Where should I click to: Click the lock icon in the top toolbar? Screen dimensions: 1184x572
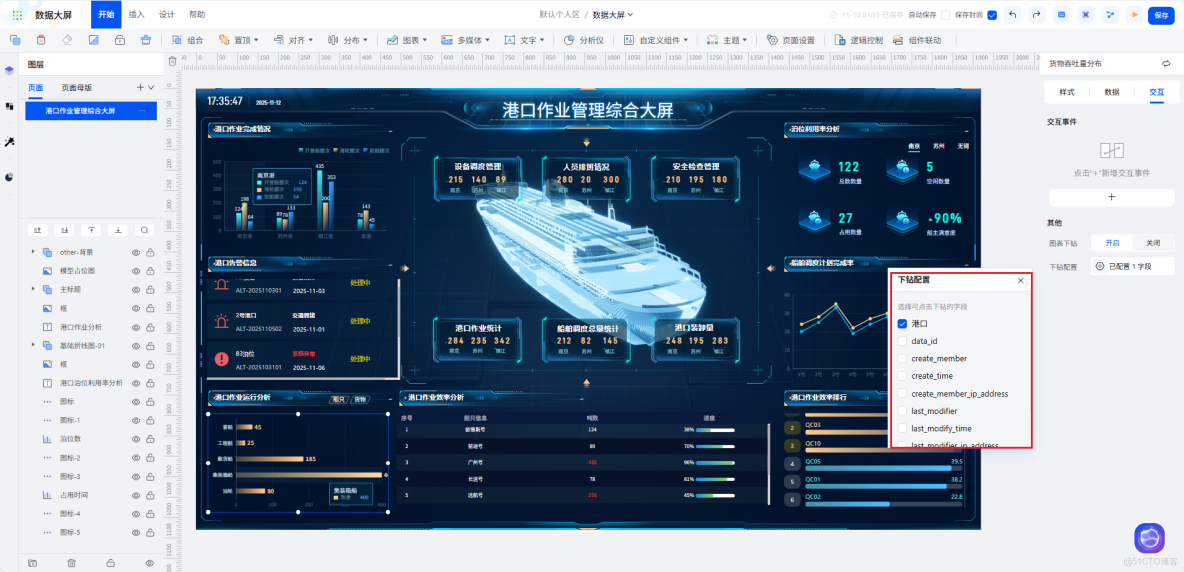pos(120,40)
